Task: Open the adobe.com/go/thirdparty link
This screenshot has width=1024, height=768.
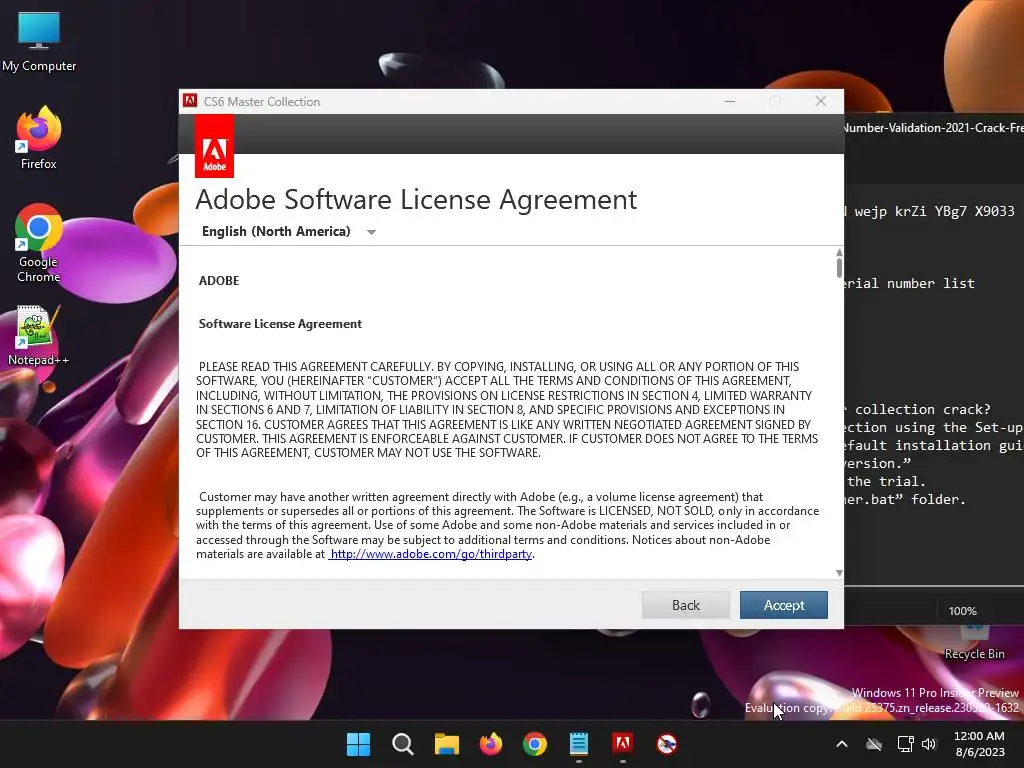Action: pos(431,554)
